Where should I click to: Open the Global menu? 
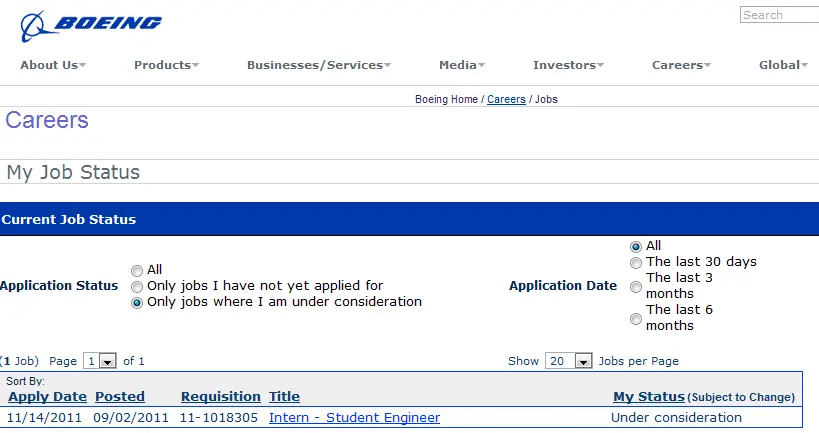(x=783, y=65)
